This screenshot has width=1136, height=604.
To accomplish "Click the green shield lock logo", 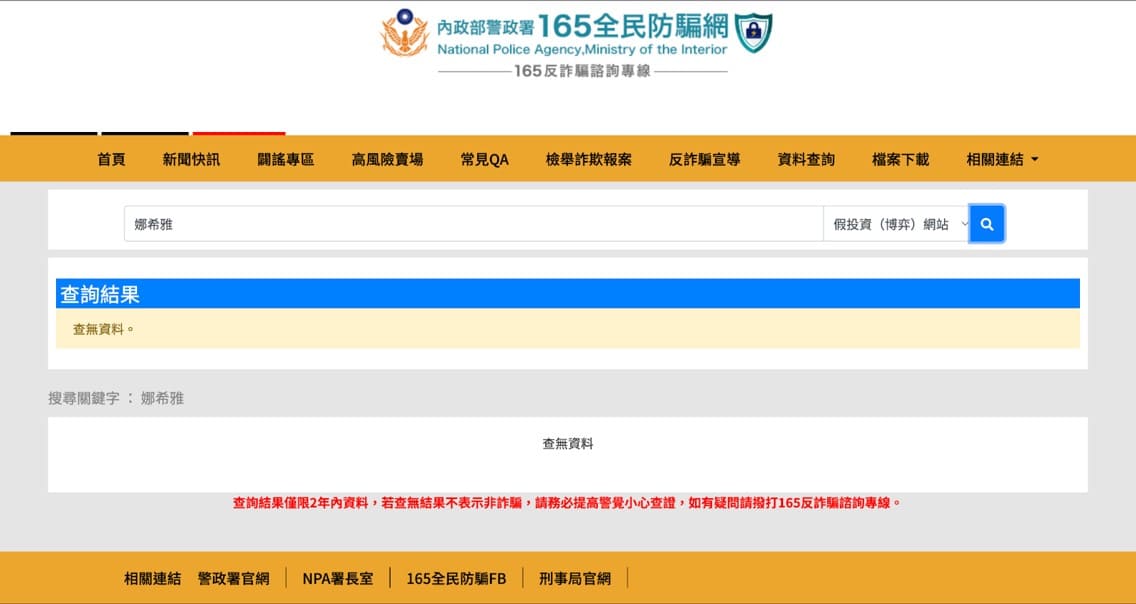I will tap(753, 33).
